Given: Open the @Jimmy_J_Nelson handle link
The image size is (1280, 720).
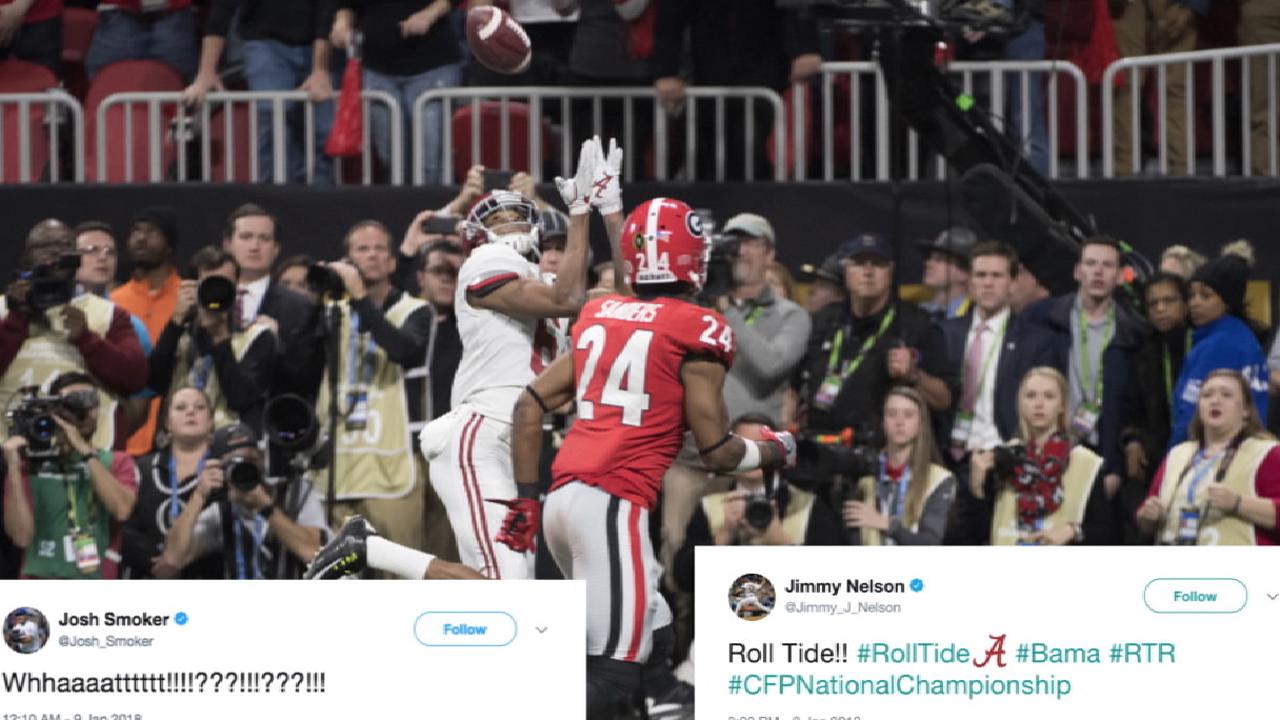Looking at the screenshot, I should 842,607.
